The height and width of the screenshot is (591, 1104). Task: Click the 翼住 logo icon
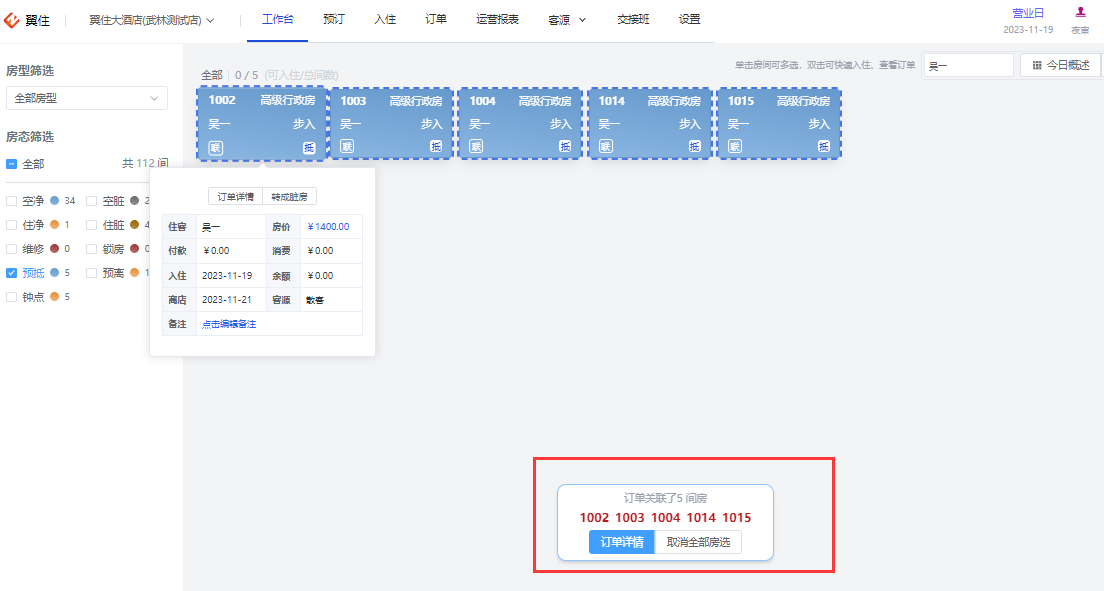(11, 20)
